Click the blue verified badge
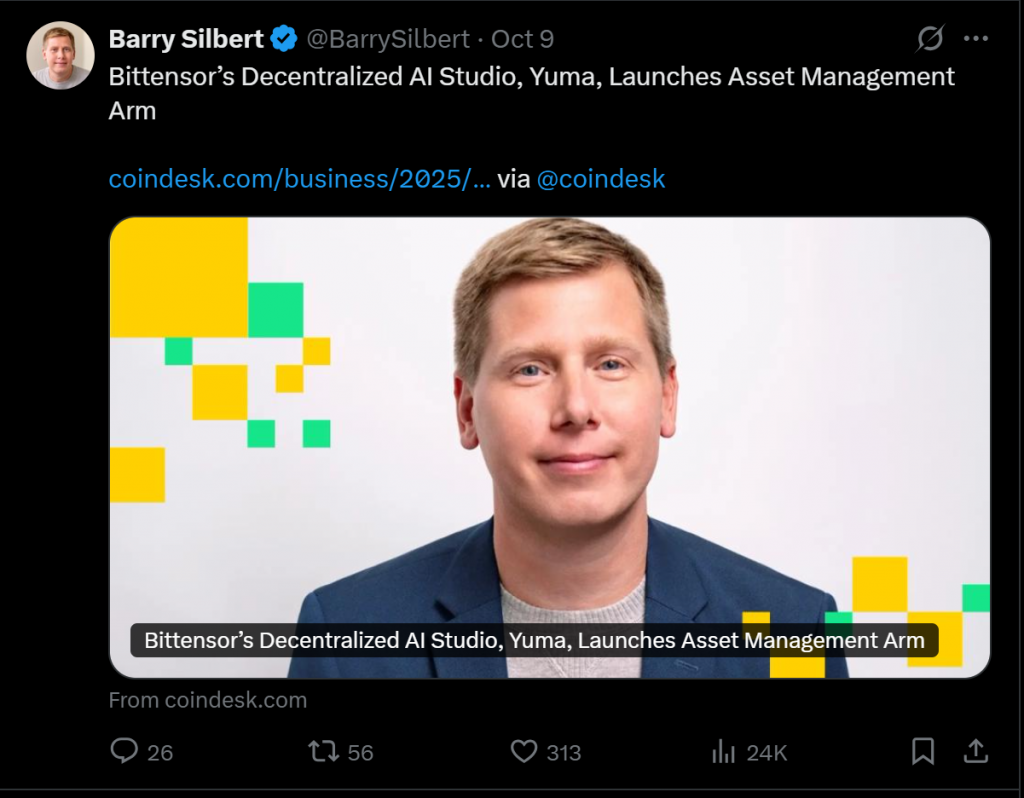Image resolution: width=1024 pixels, height=798 pixels. coord(285,39)
